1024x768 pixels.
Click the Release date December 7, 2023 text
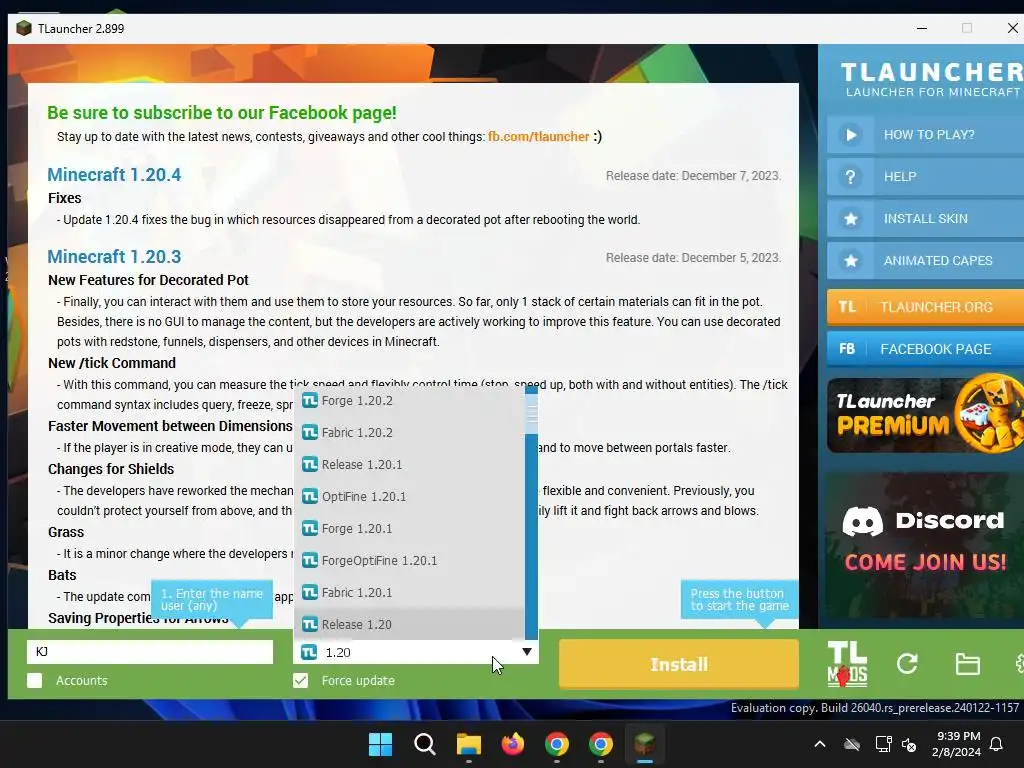pos(693,176)
